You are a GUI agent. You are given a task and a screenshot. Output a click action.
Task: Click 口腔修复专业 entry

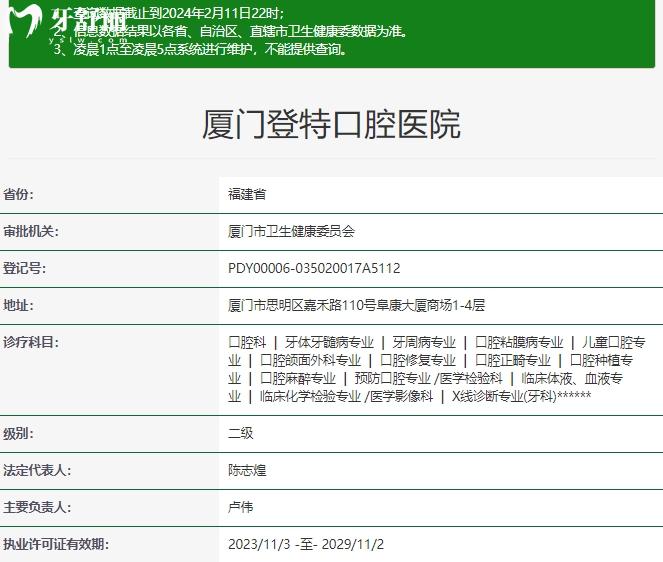tap(418, 360)
